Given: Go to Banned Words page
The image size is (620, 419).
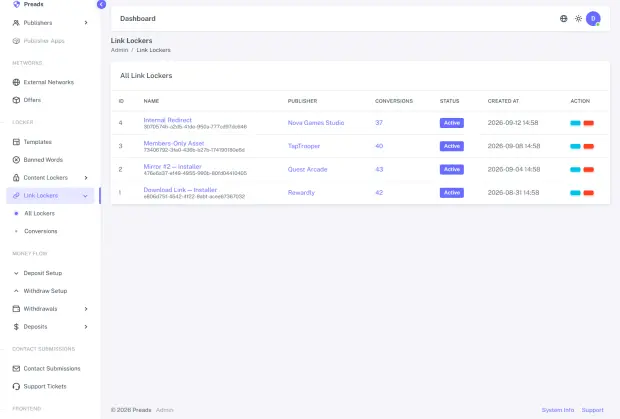Looking at the screenshot, I should [43, 160].
